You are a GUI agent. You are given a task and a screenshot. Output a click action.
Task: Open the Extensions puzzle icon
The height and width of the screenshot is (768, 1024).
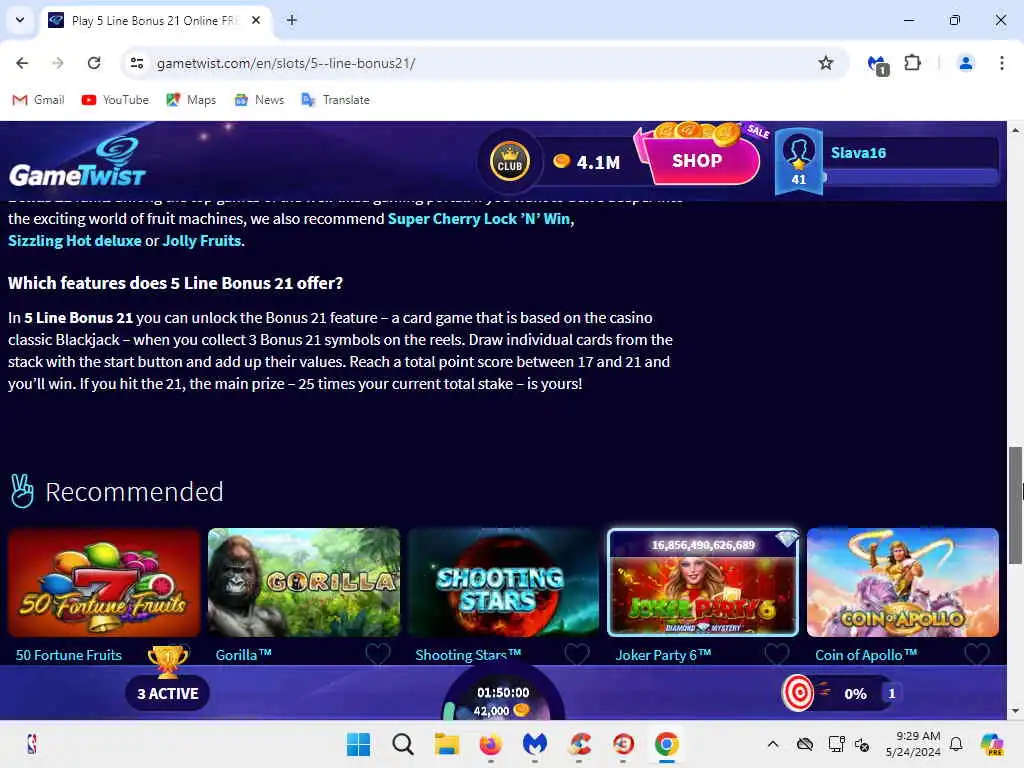pos(912,63)
